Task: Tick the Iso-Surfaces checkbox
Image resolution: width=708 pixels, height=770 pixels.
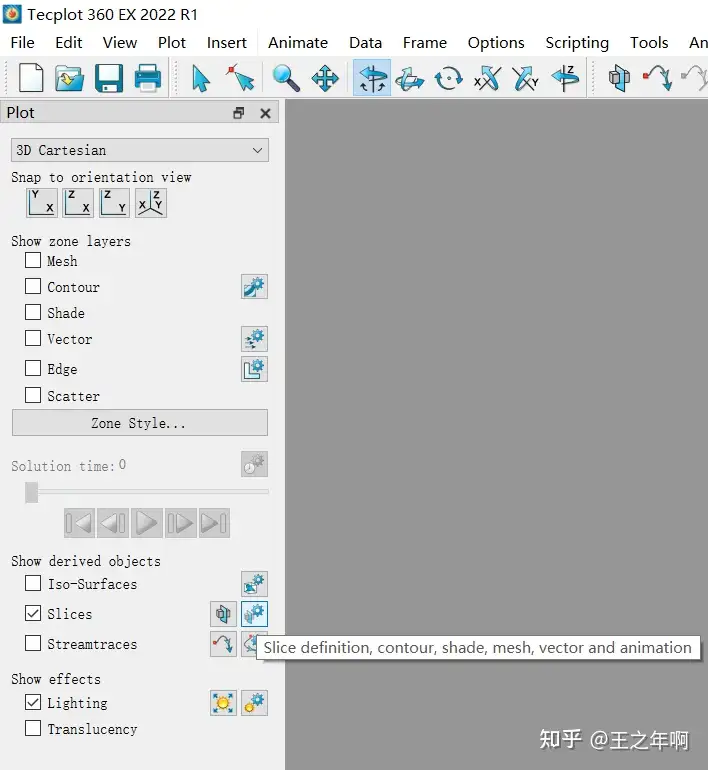Action: (33, 583)
